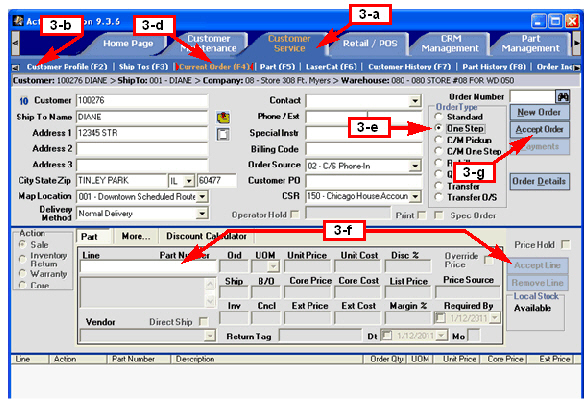The width and height of the screenshot is (588, 399).
Task: Open the Part Management tab
Action: [x=530, y=44]
